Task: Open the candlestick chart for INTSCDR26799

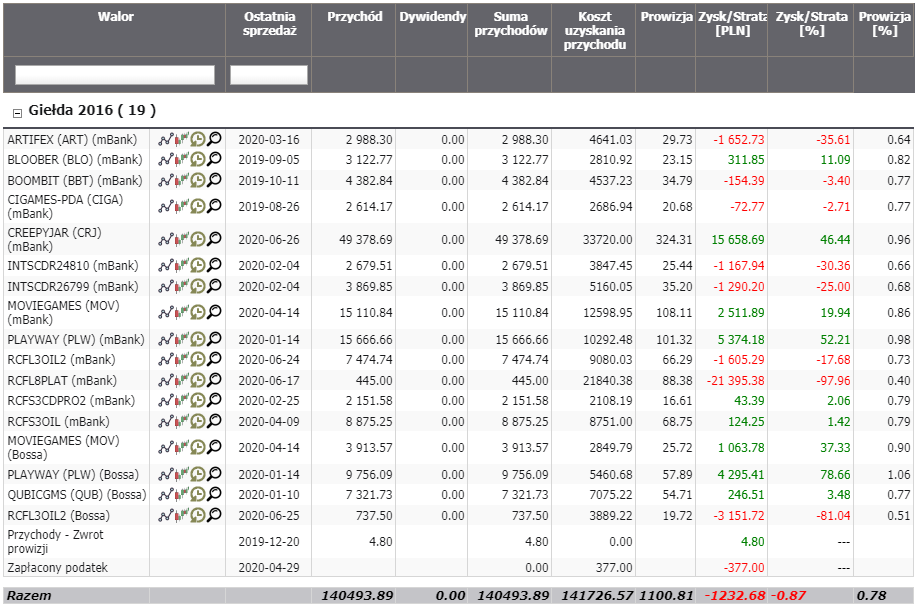Action: click(181, 286)
